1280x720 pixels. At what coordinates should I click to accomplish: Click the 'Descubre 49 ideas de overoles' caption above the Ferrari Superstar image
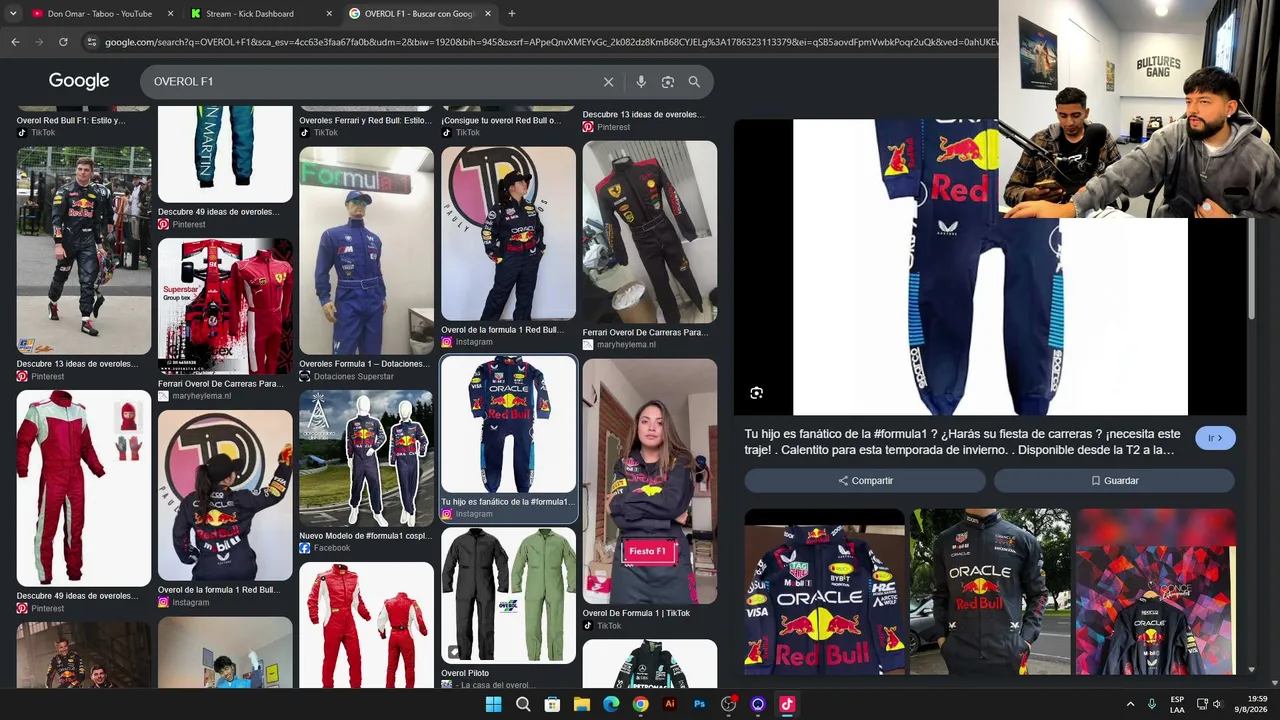tap(218, 212)
